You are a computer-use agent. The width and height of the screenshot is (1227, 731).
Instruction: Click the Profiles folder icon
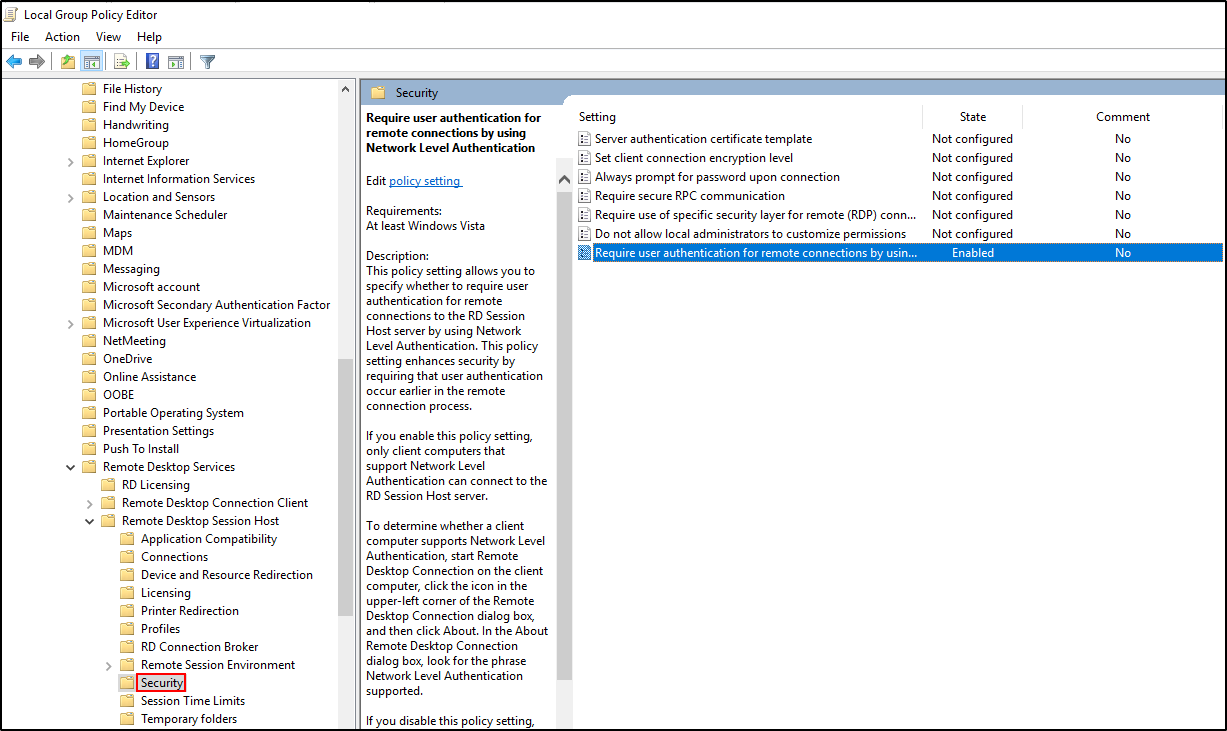pos(127,629)
